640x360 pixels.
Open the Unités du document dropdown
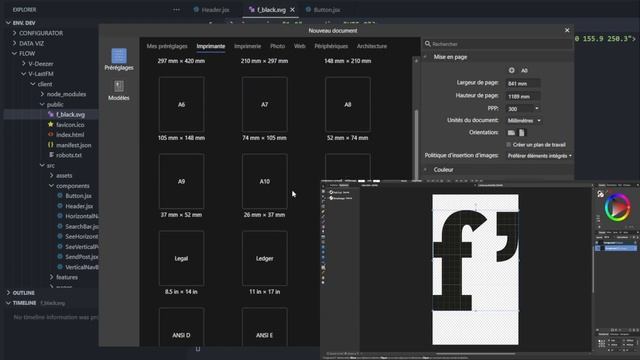pyautogui.click(x=524, y=120)
